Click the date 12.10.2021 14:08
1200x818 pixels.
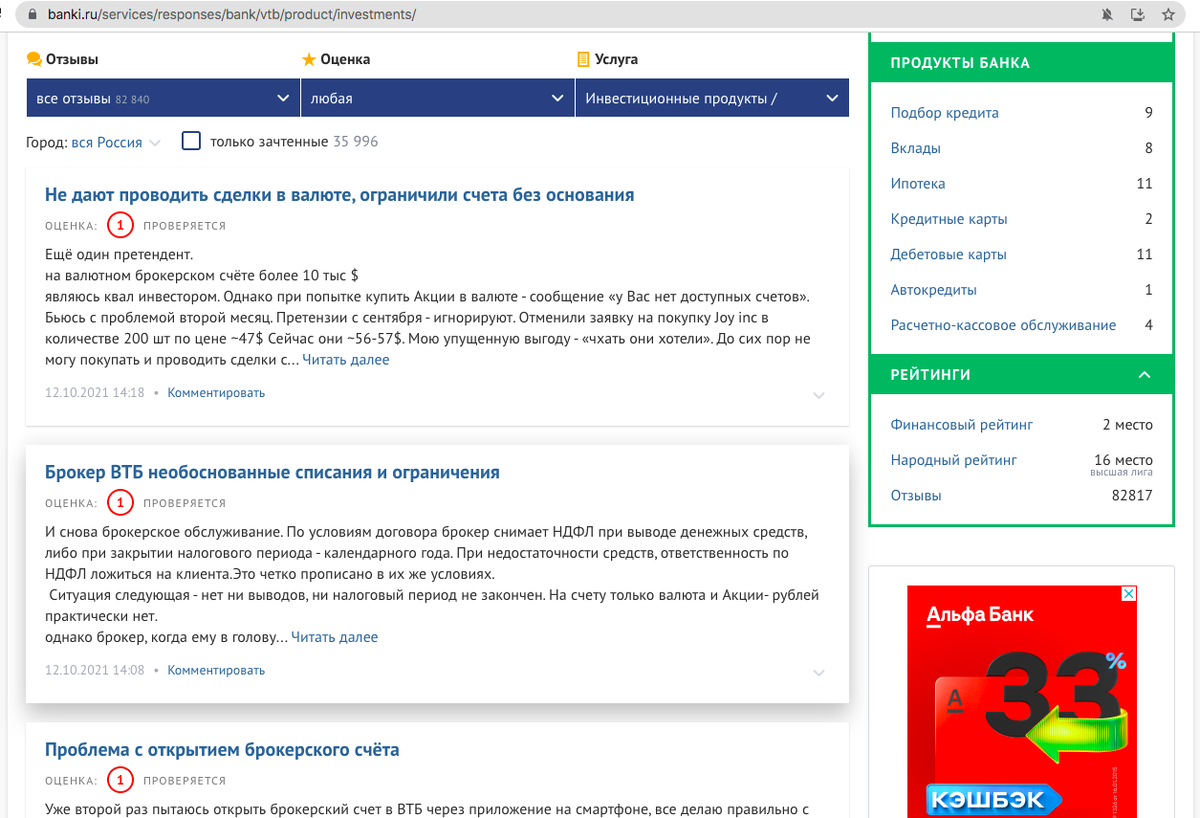94,670
